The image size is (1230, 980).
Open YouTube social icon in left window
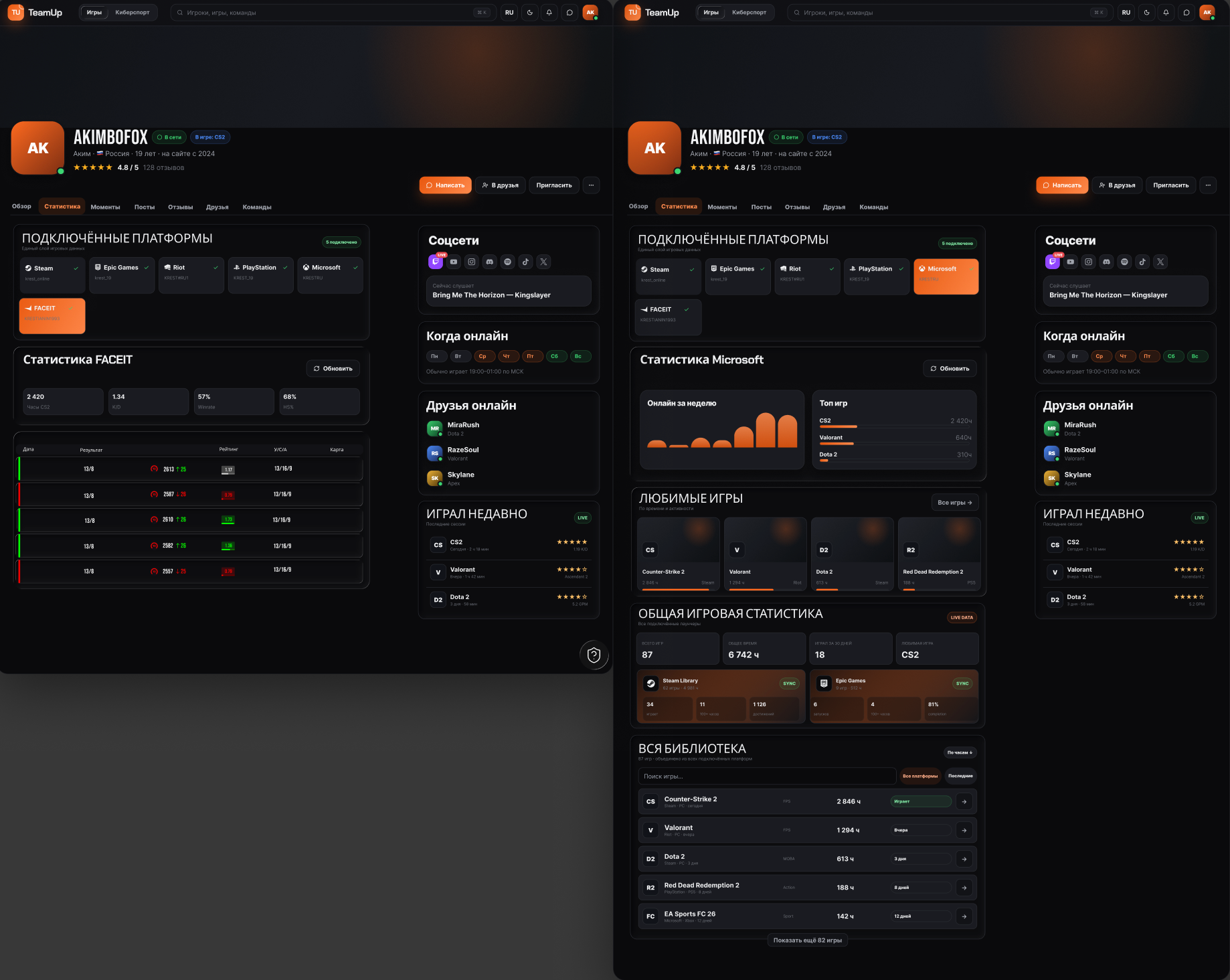(454, 262)
